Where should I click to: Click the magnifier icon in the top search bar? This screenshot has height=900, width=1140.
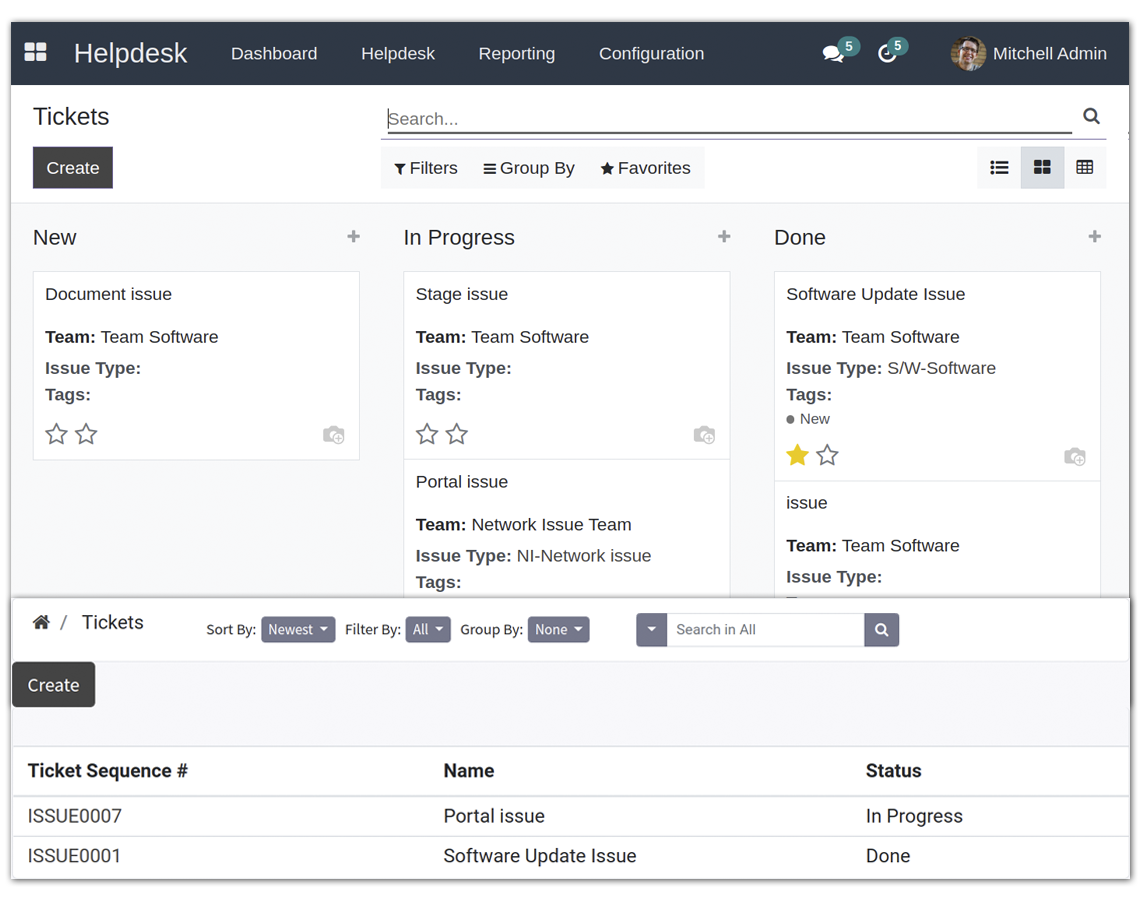pos(1091,117)
